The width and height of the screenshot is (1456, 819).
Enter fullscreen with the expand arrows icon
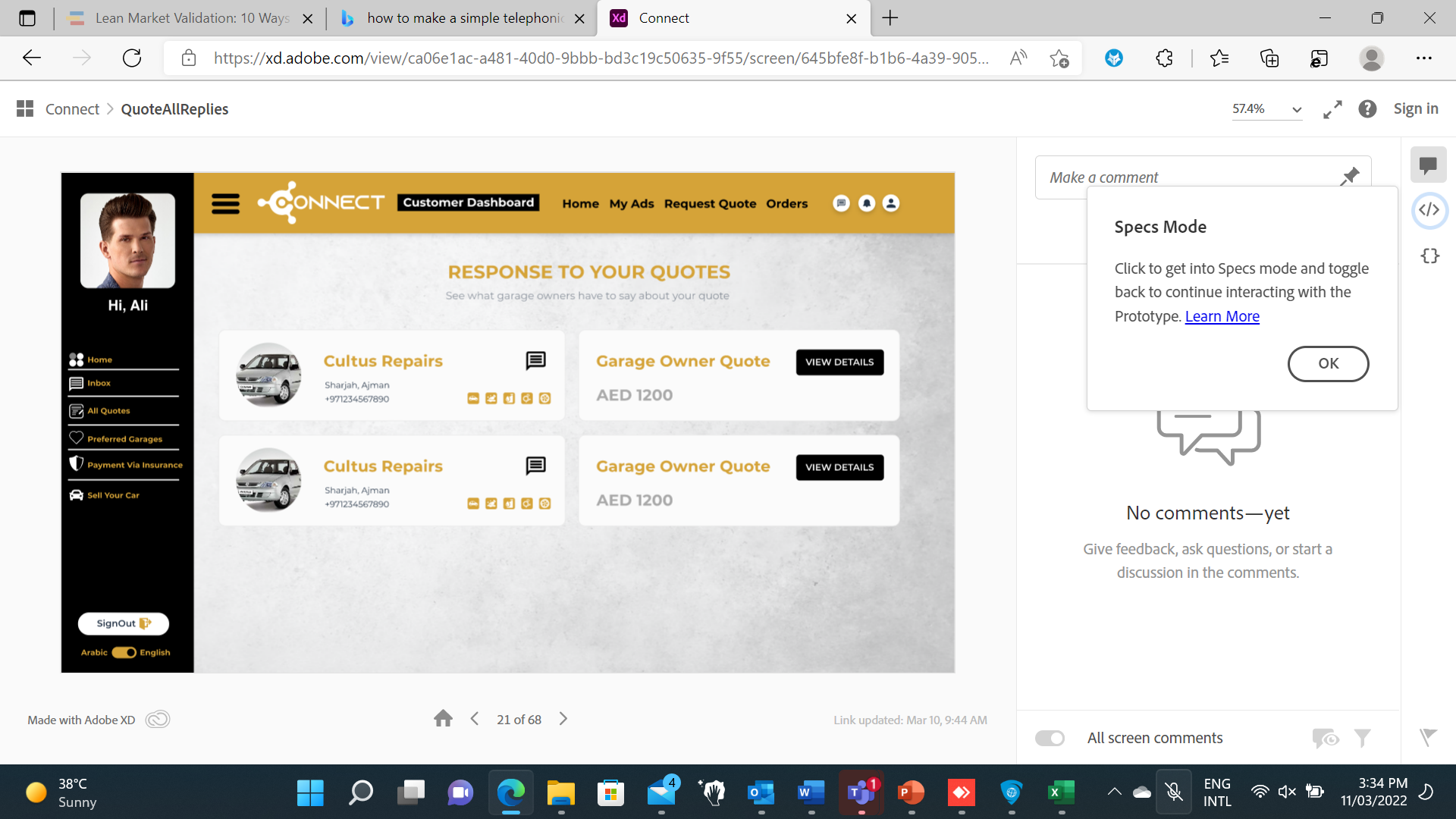click(x=1332, y=109)
